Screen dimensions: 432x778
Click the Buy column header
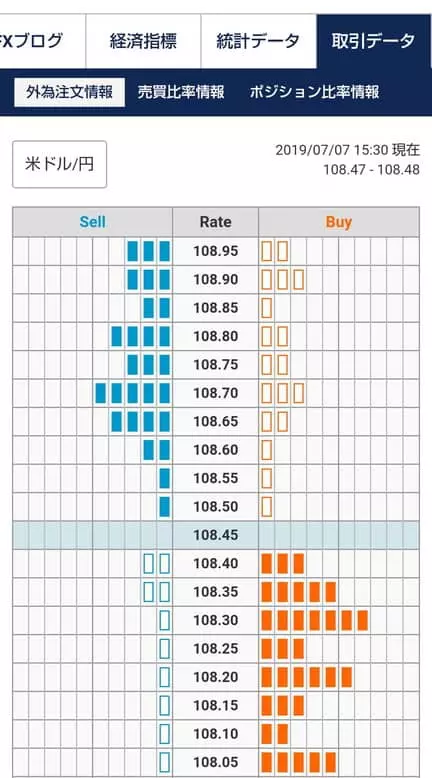pos(339,222)
